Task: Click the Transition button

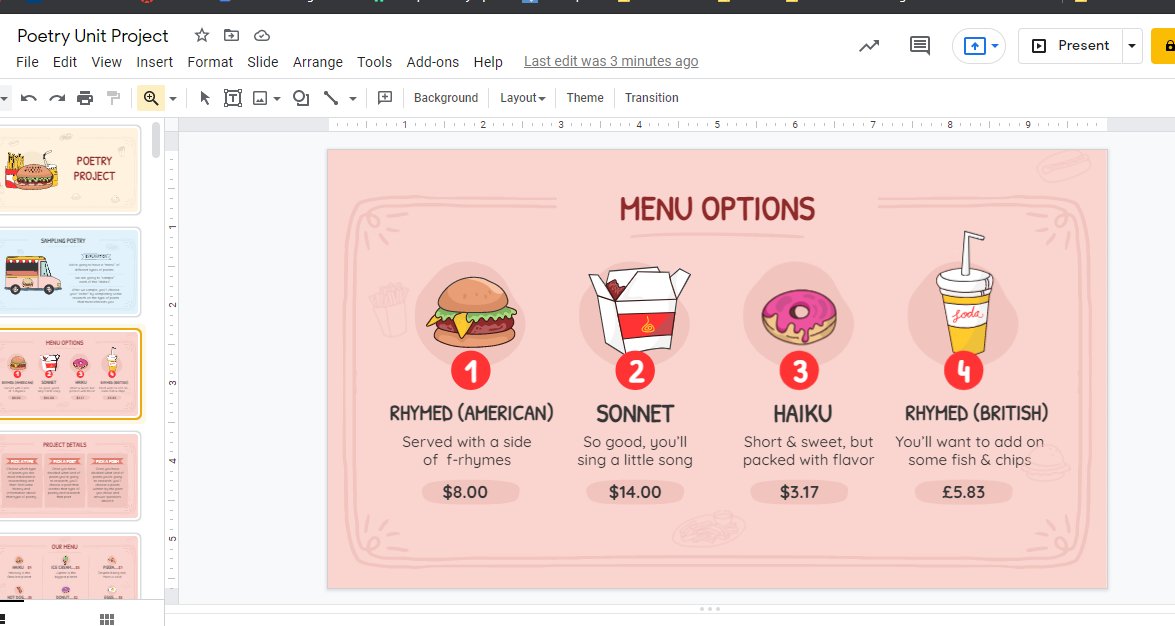Action: pyautogui.click(x=651, y=98)
